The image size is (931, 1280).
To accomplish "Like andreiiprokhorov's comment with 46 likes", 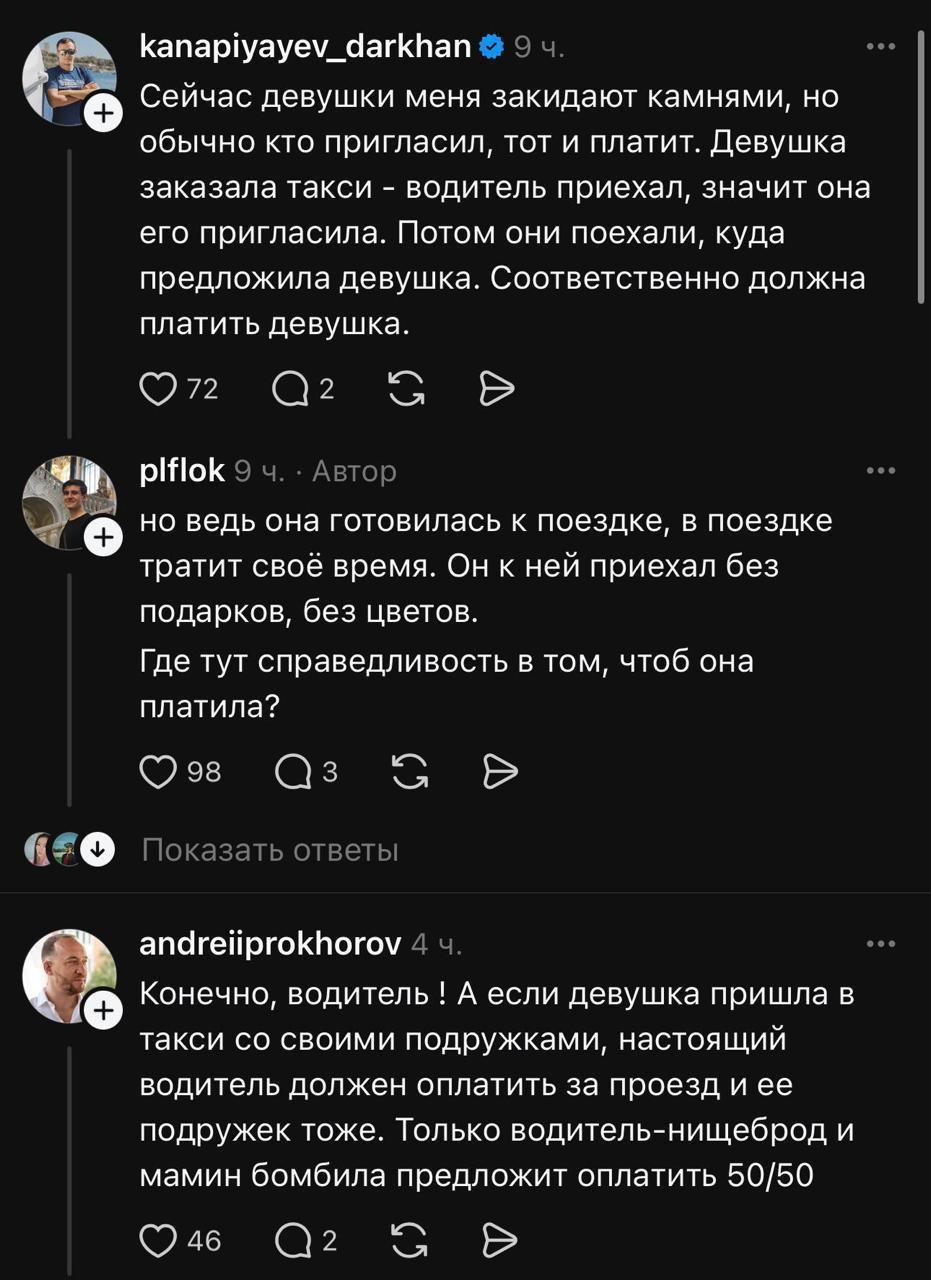I will 157,1241.
